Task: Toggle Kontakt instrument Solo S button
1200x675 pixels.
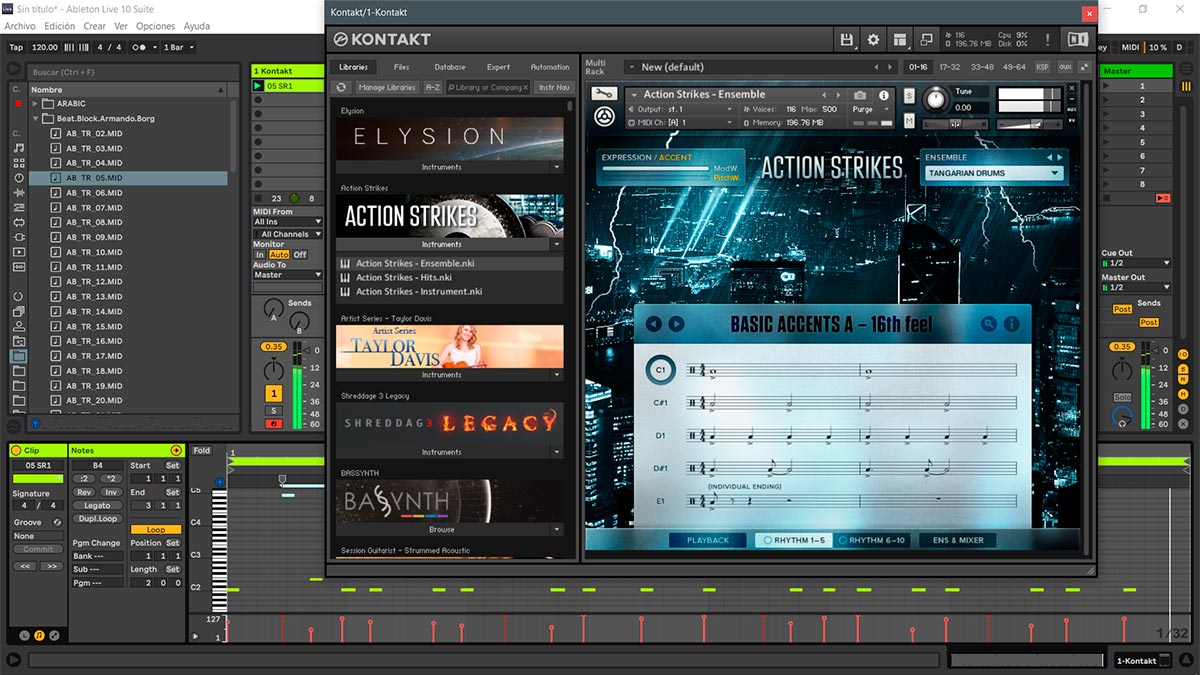Action: (x=909, y=95)
